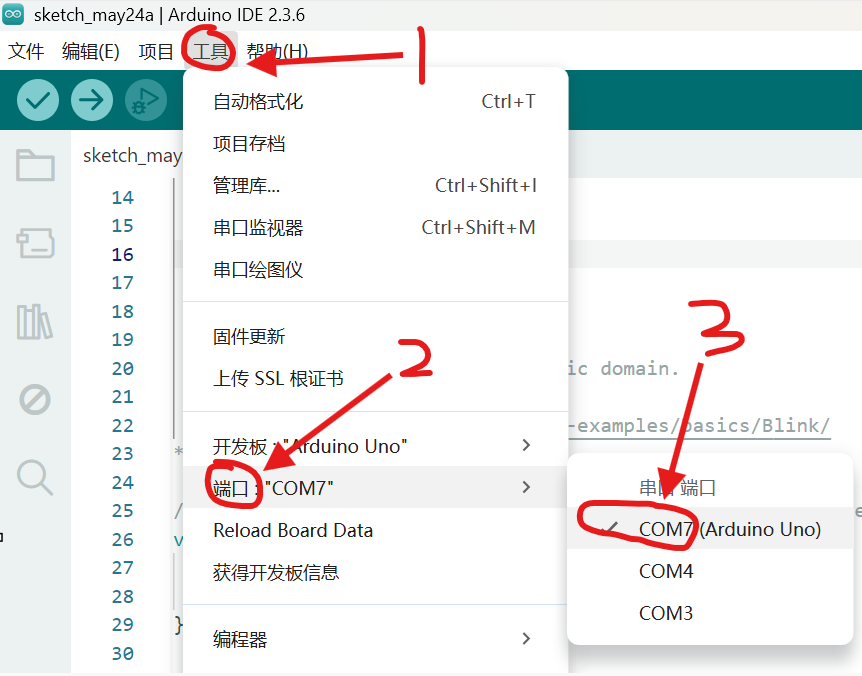
Task: Open 串口绘图仪 menu entry
Action: [x=375, y=270]
